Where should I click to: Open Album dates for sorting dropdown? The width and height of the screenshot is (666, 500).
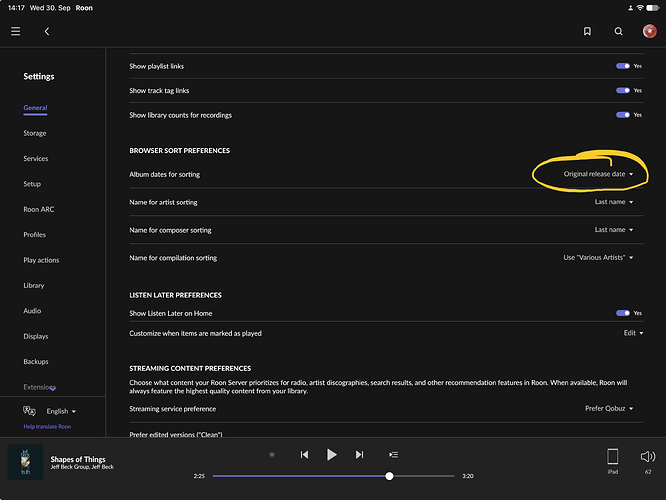tap(598, 174)
